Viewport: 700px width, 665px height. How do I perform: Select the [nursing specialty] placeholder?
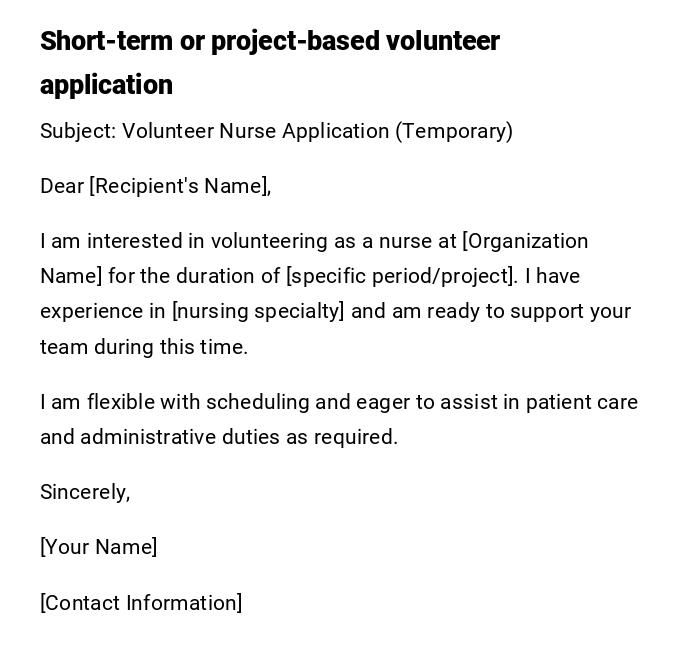[258, 311]
